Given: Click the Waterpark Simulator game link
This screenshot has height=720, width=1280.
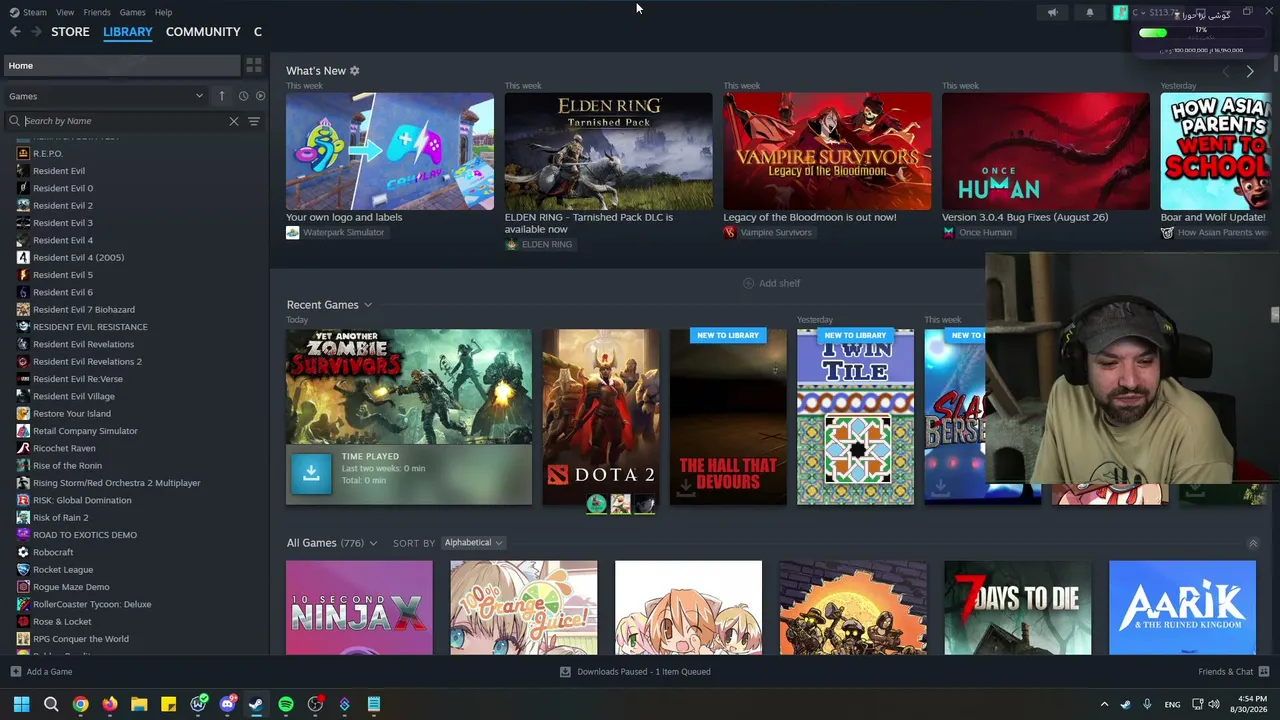Looking at the screenshot, I should [x=335, y=233].
